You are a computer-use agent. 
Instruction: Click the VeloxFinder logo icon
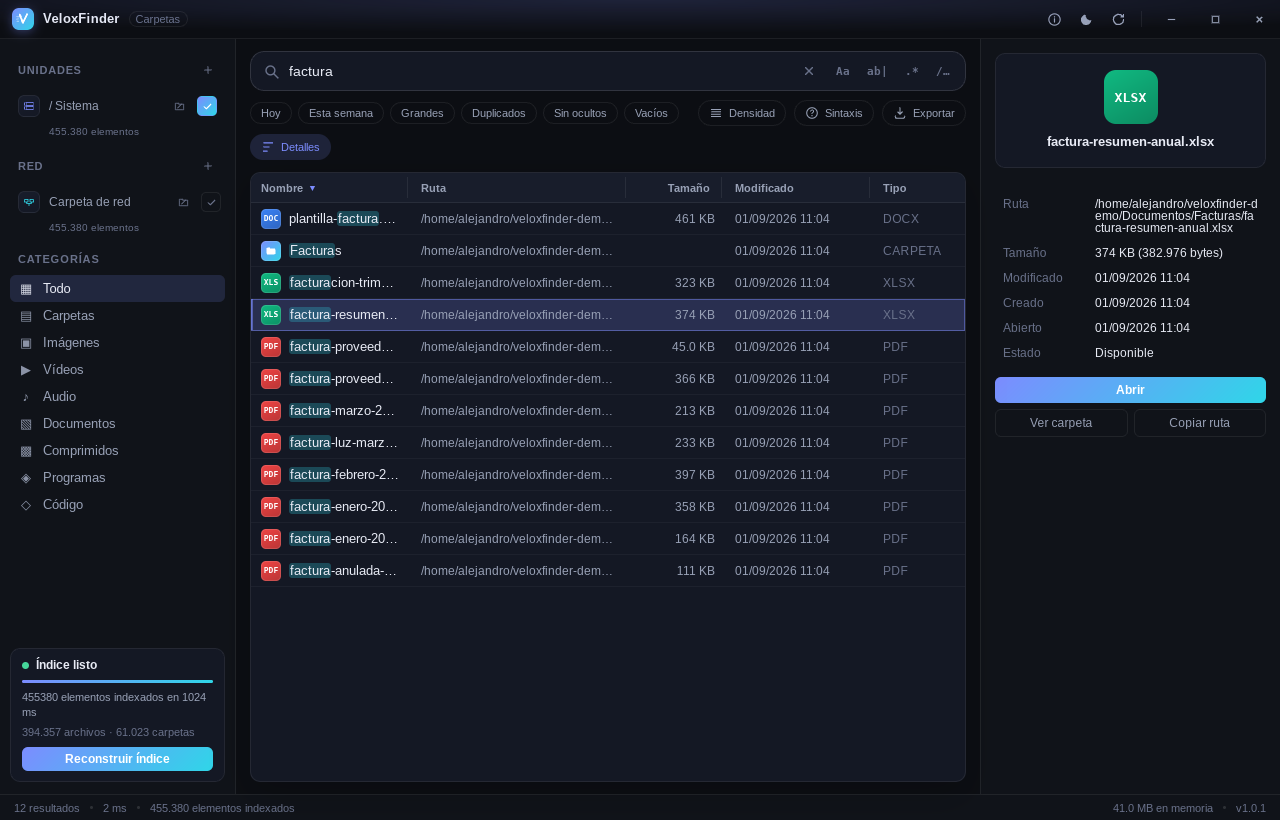tap(23, 19)
